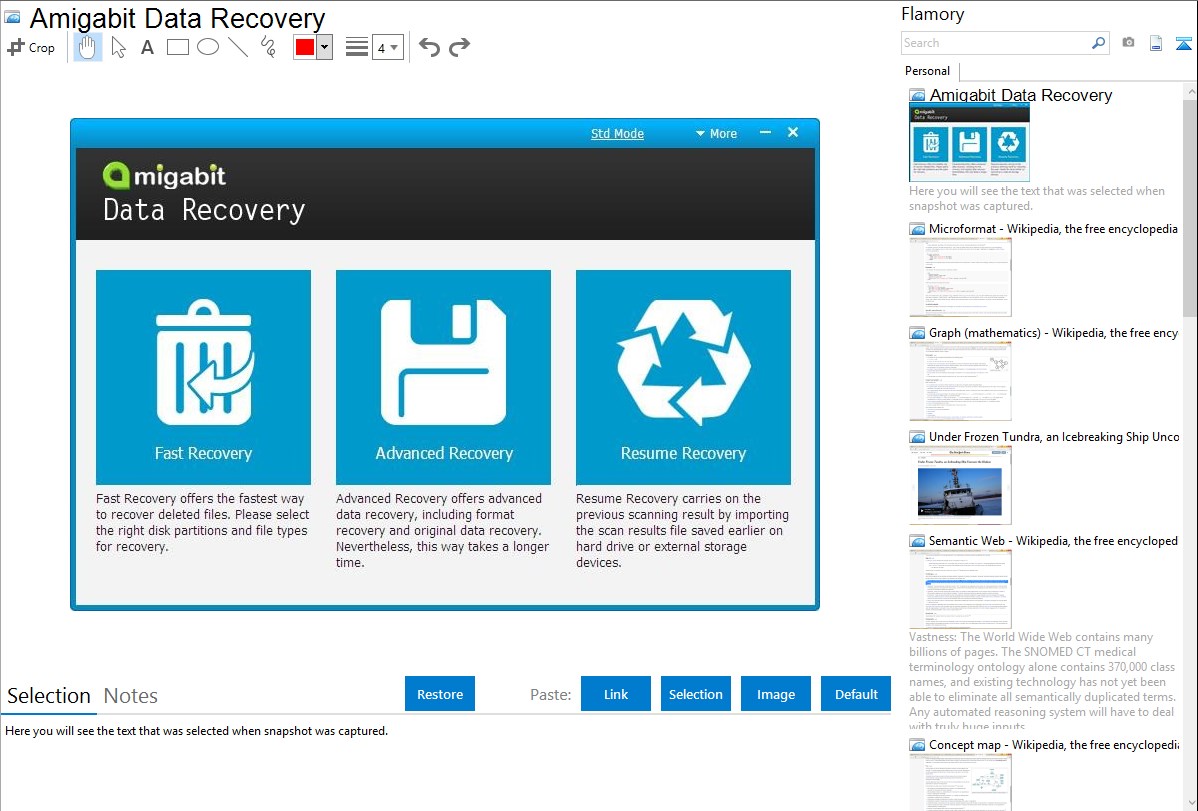Click the Std Mode link
This screenshot has width=1198, height=811.
tap(617, 134)
